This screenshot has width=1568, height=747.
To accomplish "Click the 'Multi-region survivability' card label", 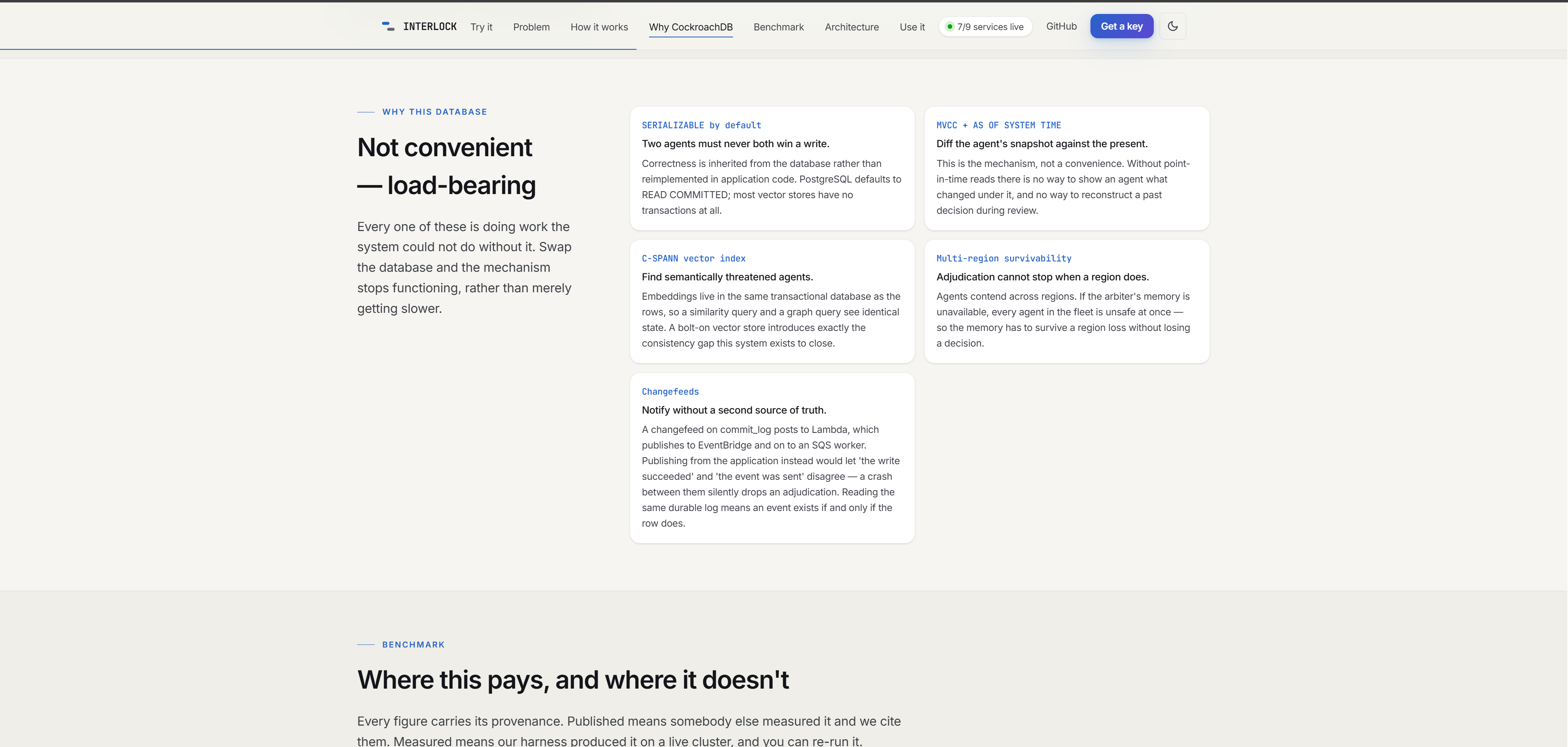I will (1004, 259).
